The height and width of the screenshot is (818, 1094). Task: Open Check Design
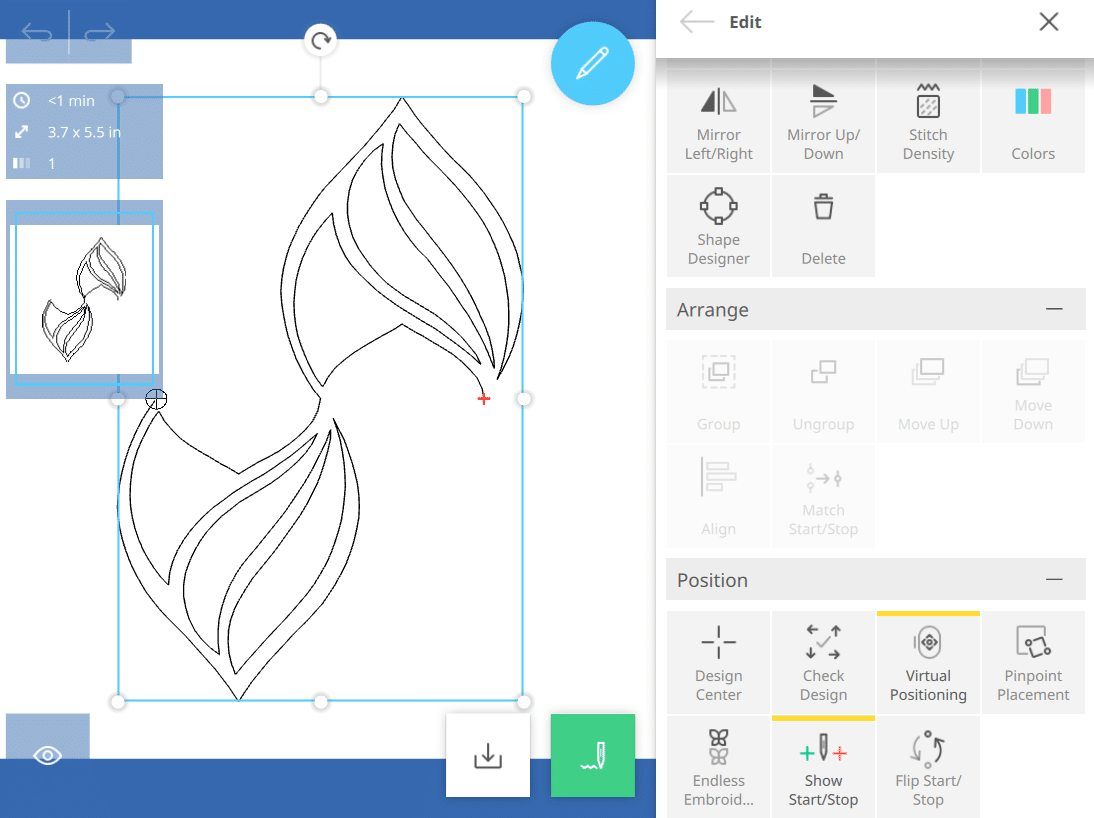click(823, 662)
